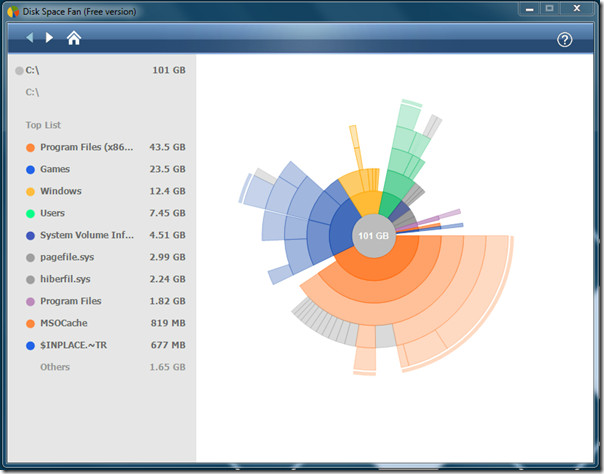Select the $INPLACE.~TR list entry
The height and width of the screenshot is (474, 604).
105,345
